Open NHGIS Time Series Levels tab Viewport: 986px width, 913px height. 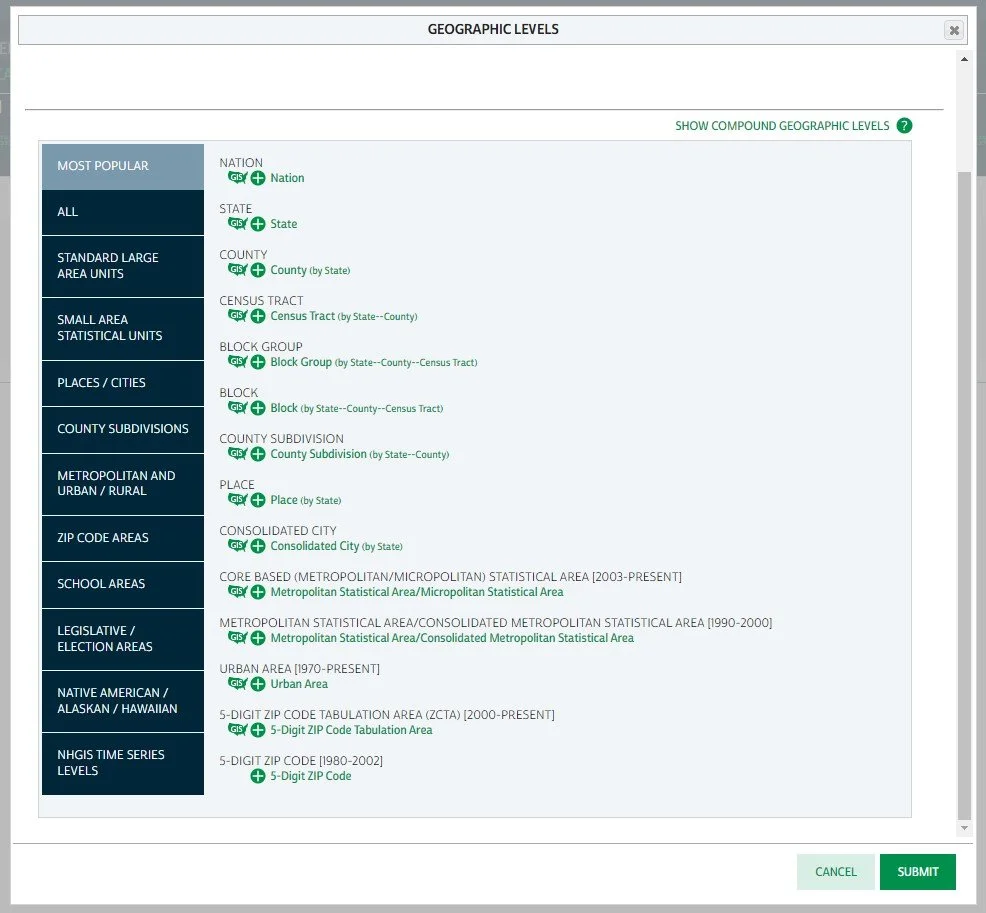point(123,763)
